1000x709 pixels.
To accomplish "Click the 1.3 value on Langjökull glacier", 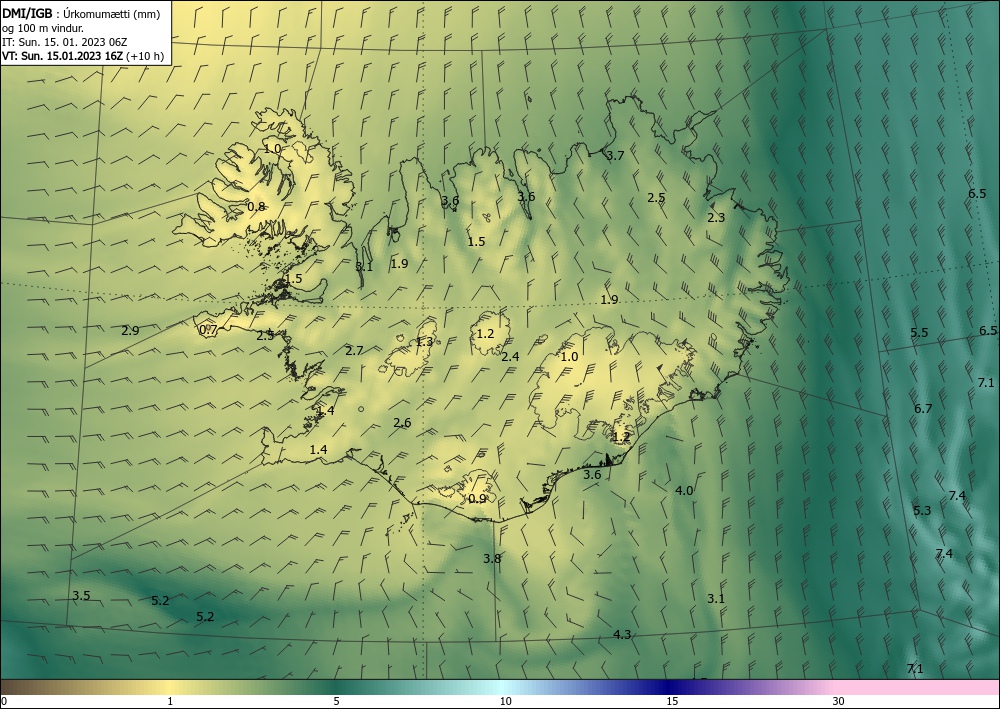I will pos(424,342).
